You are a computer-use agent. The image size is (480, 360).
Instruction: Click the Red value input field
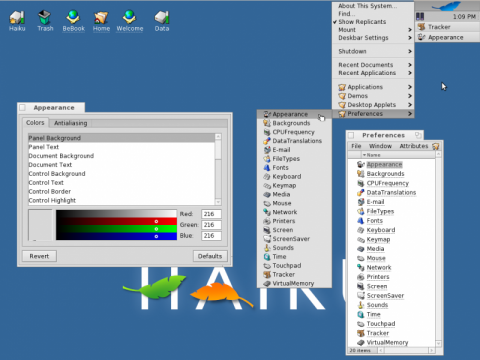211,214
